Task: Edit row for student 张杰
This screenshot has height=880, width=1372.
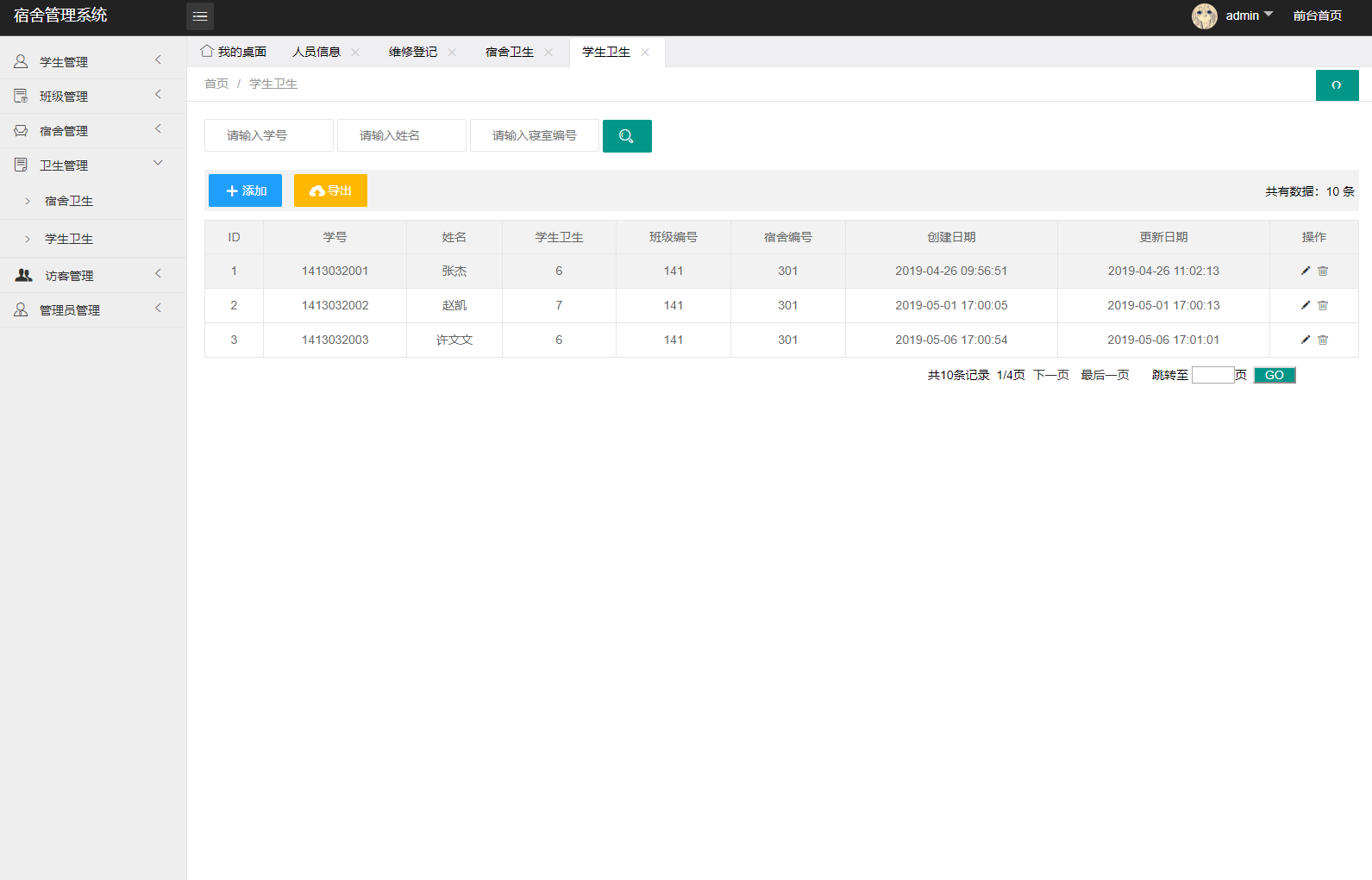Action: tap(1306, 271)
